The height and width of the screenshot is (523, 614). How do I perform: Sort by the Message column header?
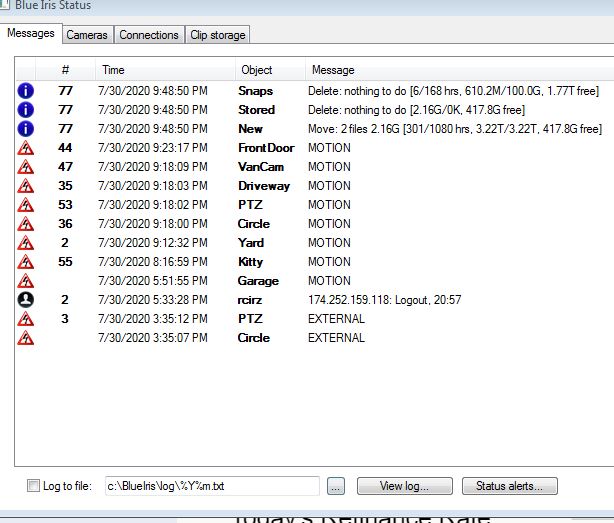[x=459, y=70]
